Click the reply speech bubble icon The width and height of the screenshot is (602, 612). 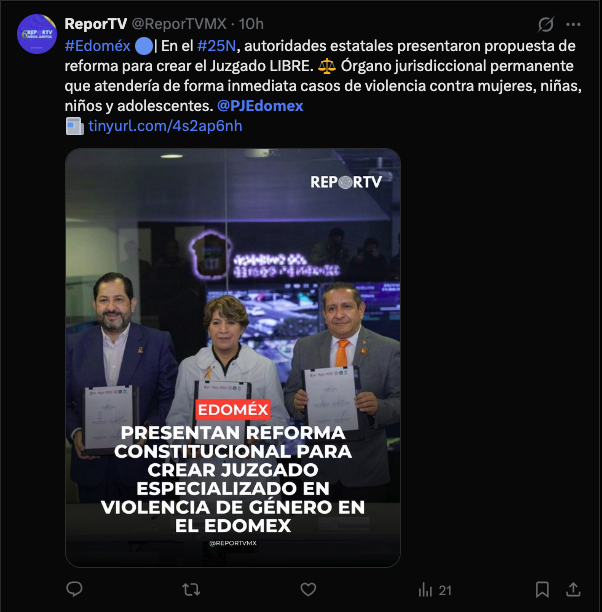tap(74, 589)
